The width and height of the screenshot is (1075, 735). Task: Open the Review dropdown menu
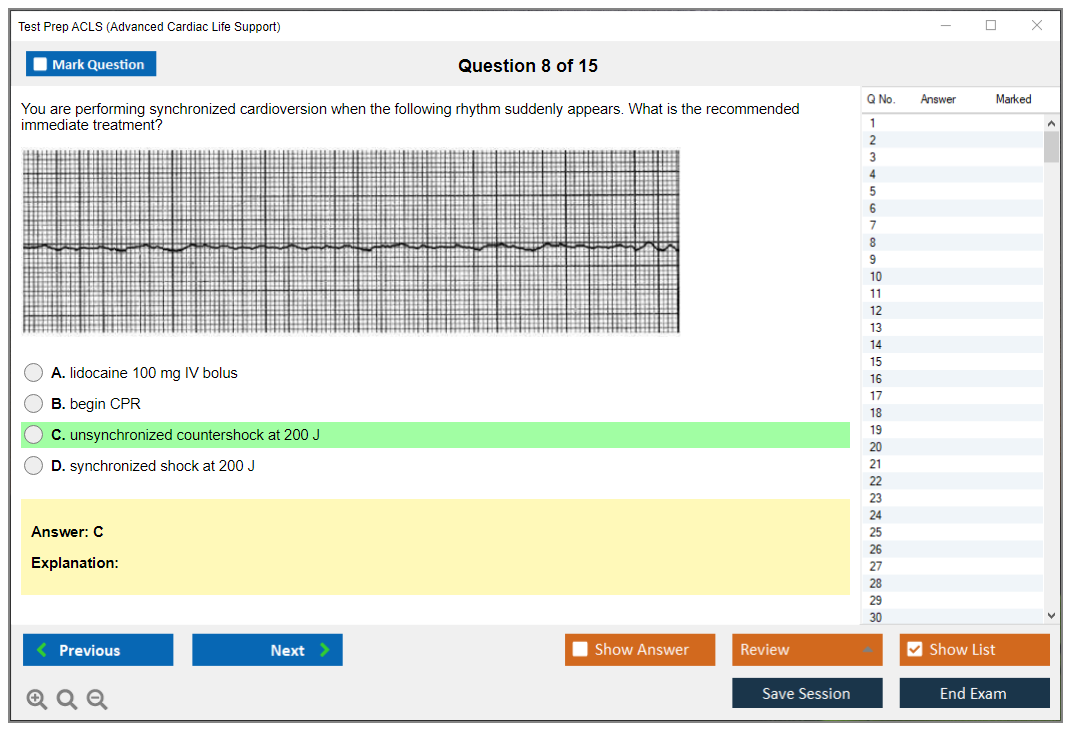pyautogui.click(x=807, y=650)
